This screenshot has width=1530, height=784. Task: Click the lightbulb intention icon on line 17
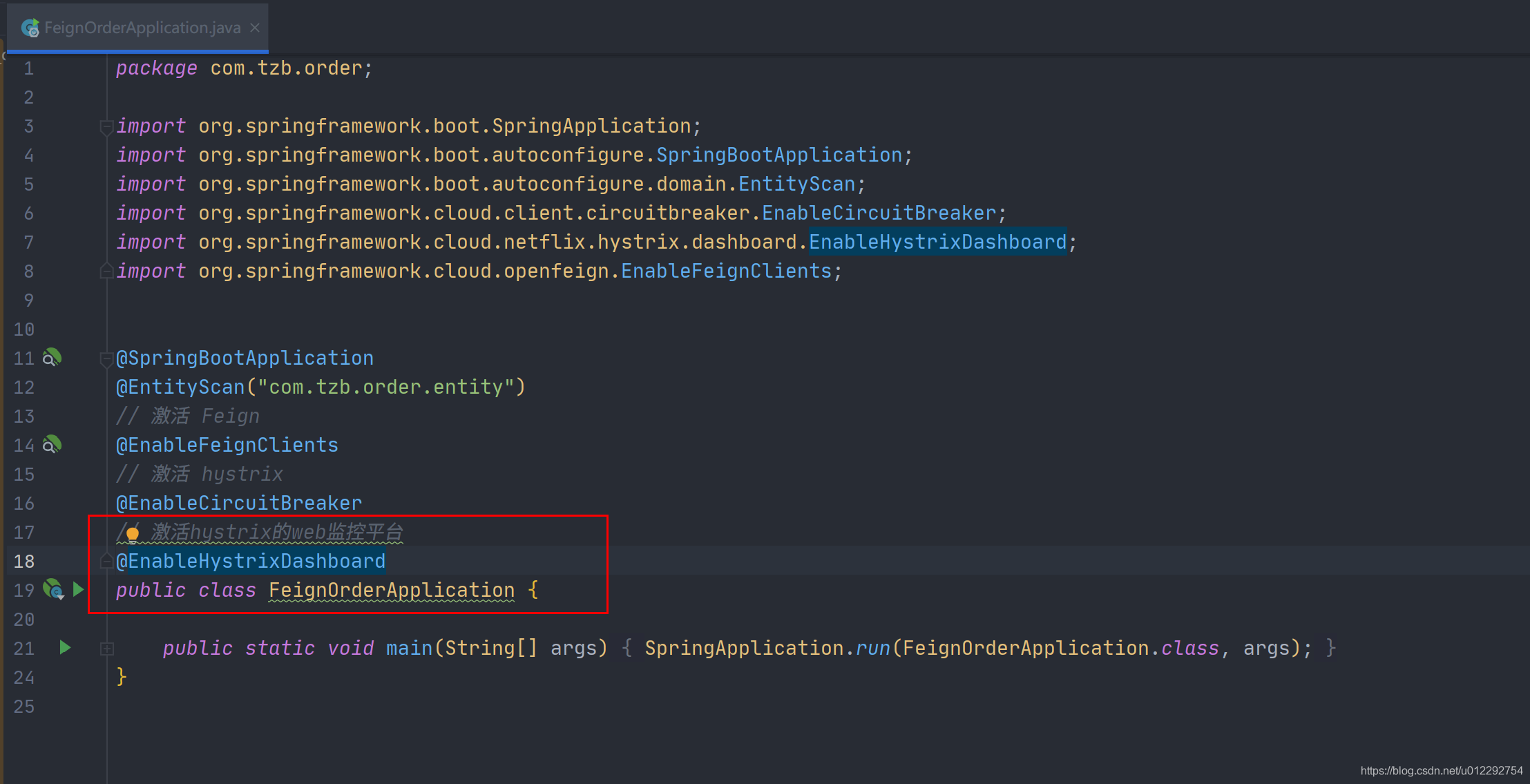coord(131,532)
